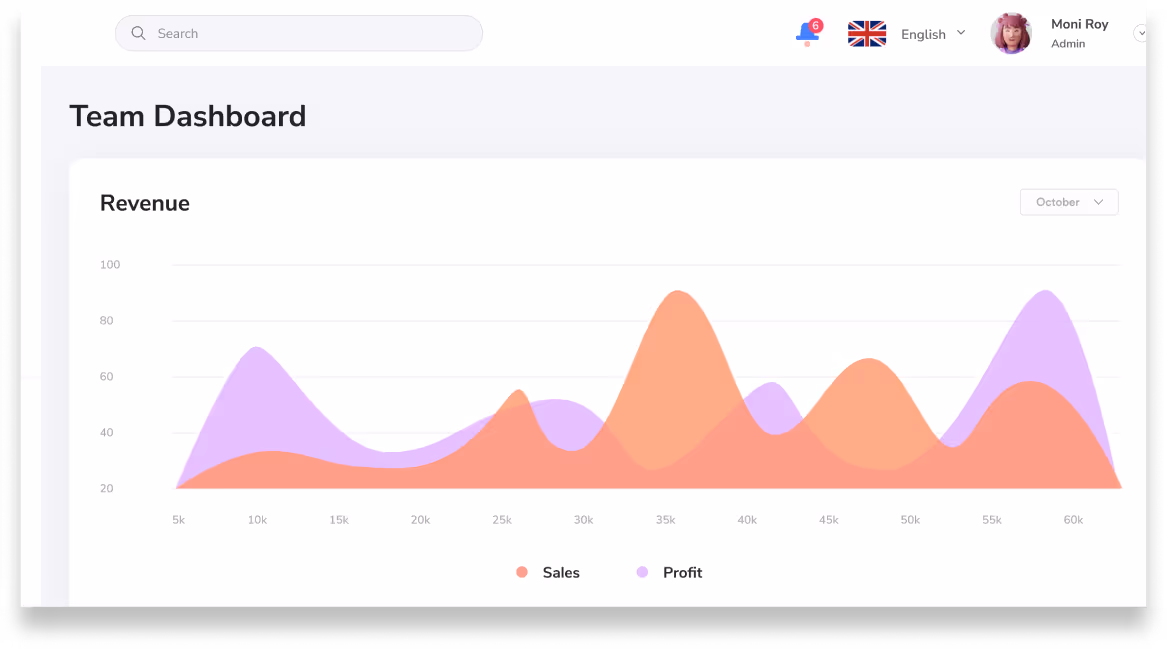This screenshot has height=649, width=1167.
Task: Click the Profit legend dot
Action: coord(643,572)
